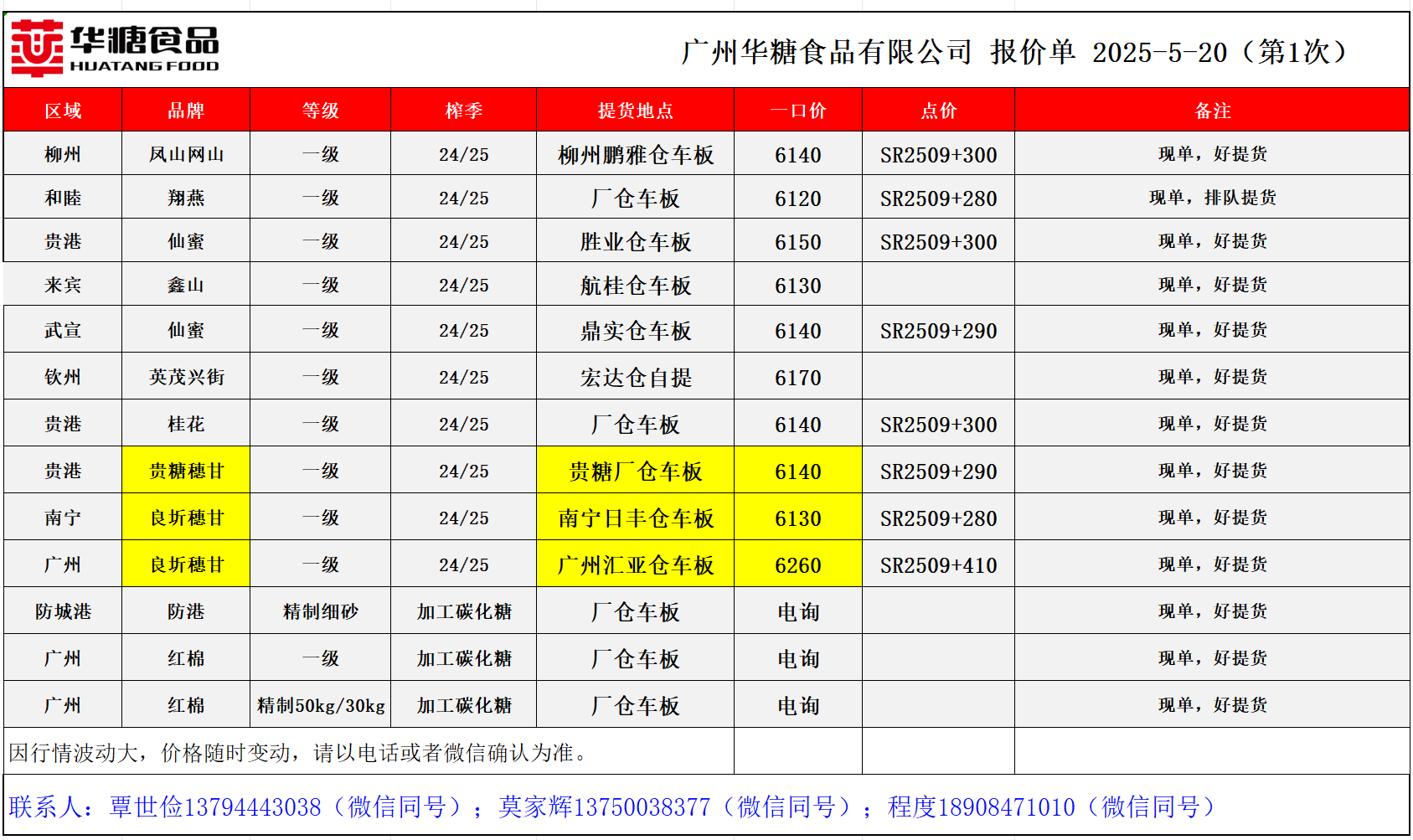This screenshot has width=1413, height=840.
Task: Select the 因行情波动大 disclaimer note row
Action: coord(298,752)
